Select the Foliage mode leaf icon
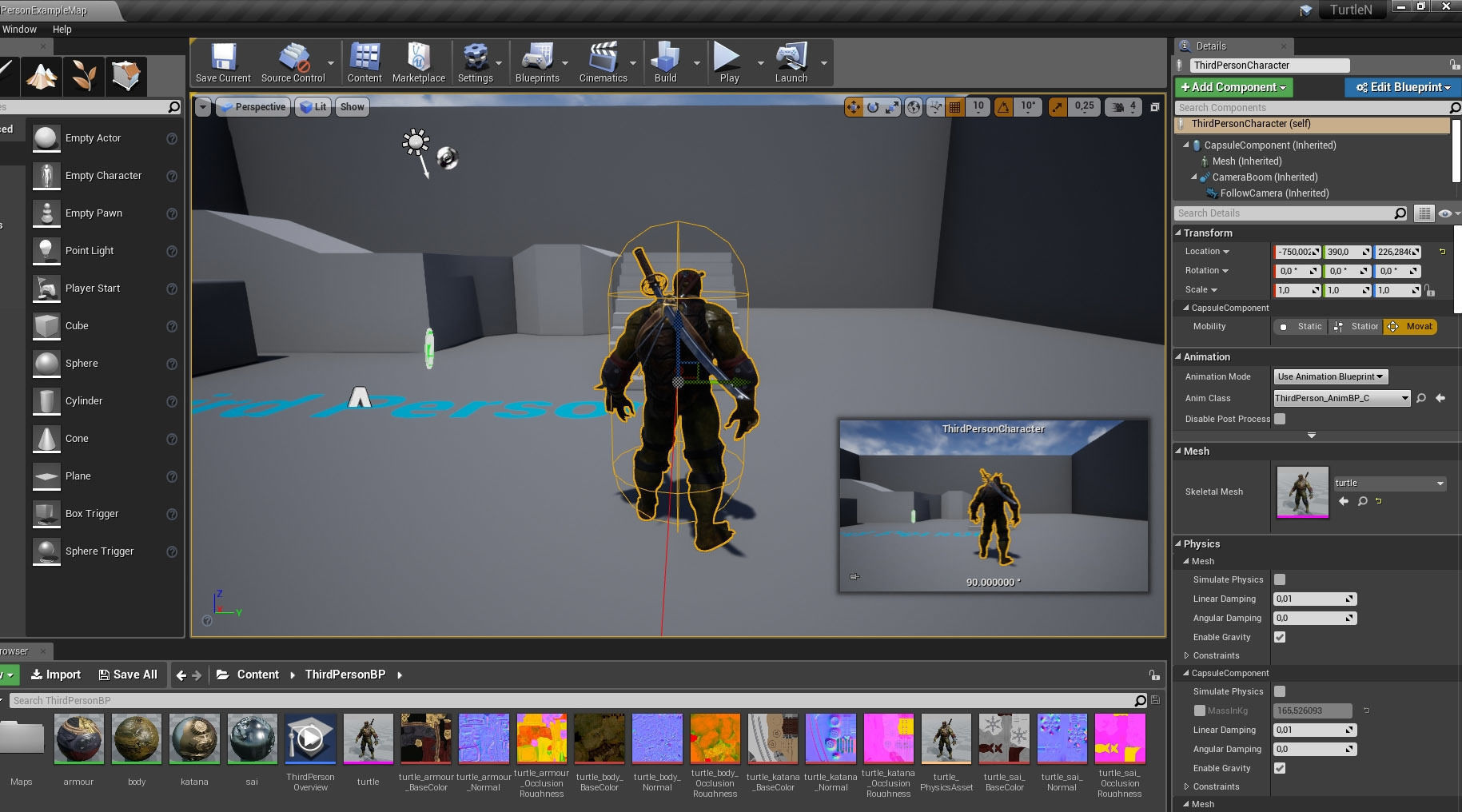Image resolution: width=1462 pixels, height=812 pixels. [84, 76]
